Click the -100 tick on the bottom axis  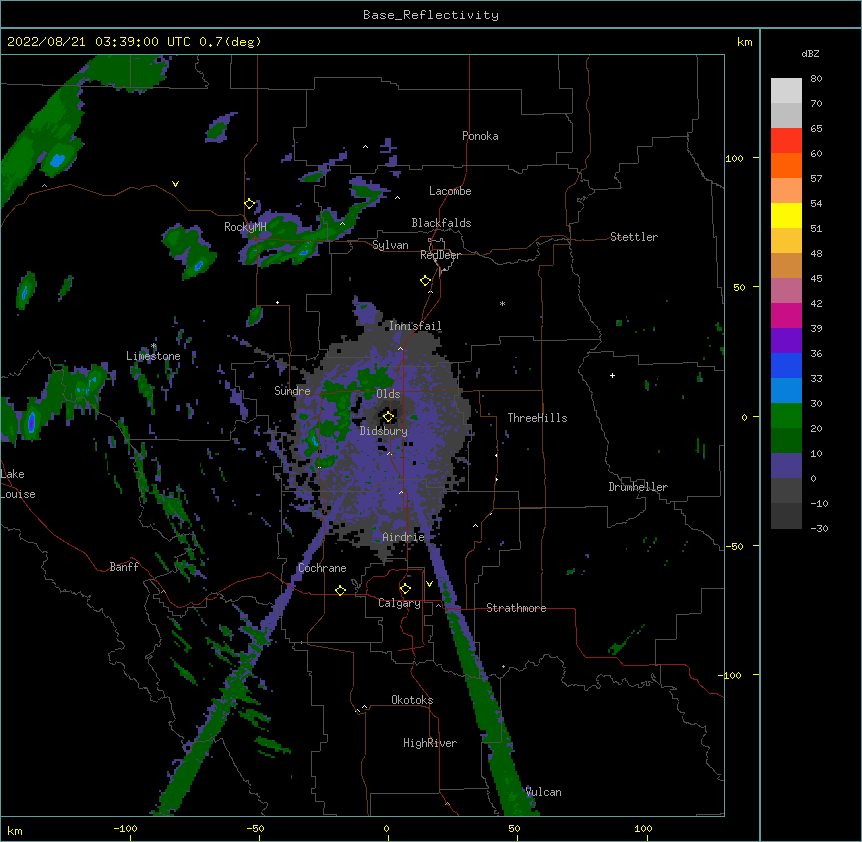125,829
